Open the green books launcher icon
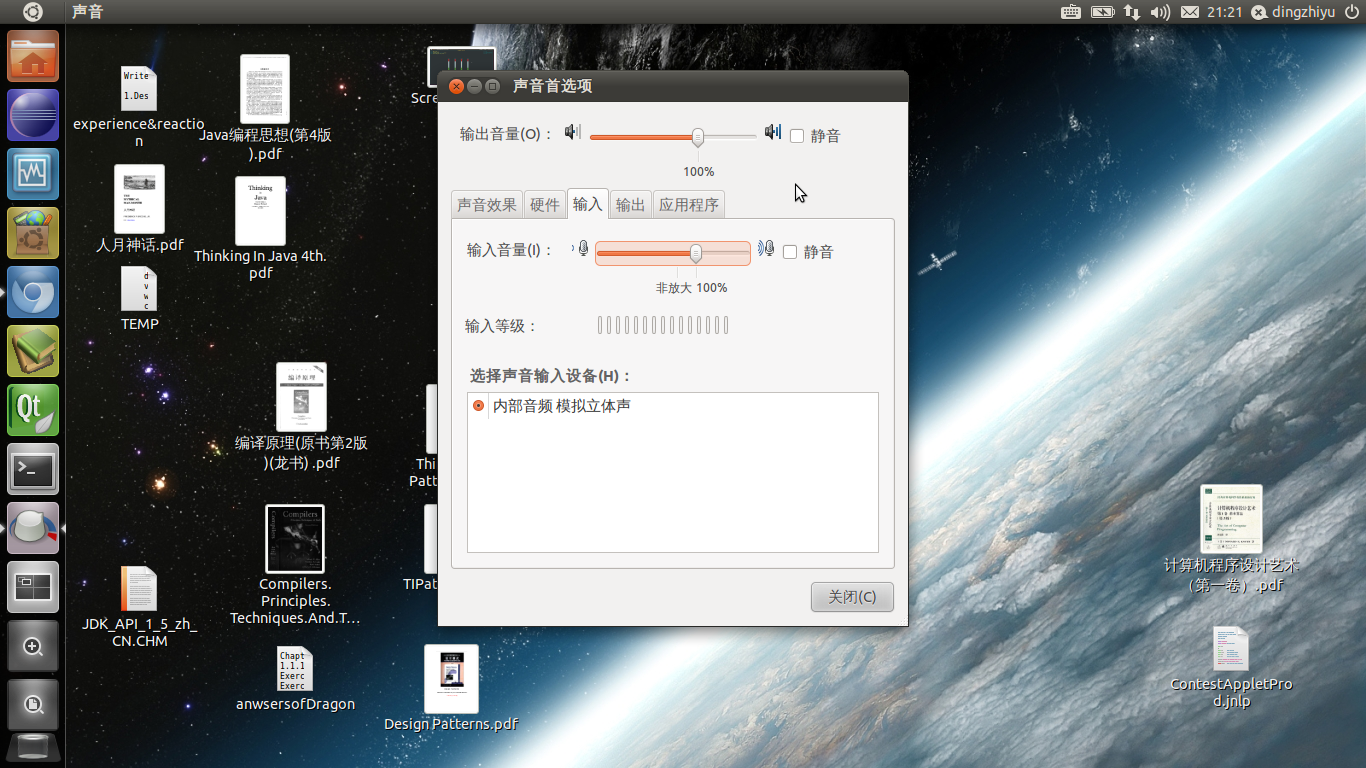The image size is (1366, 768). (34, 351)
